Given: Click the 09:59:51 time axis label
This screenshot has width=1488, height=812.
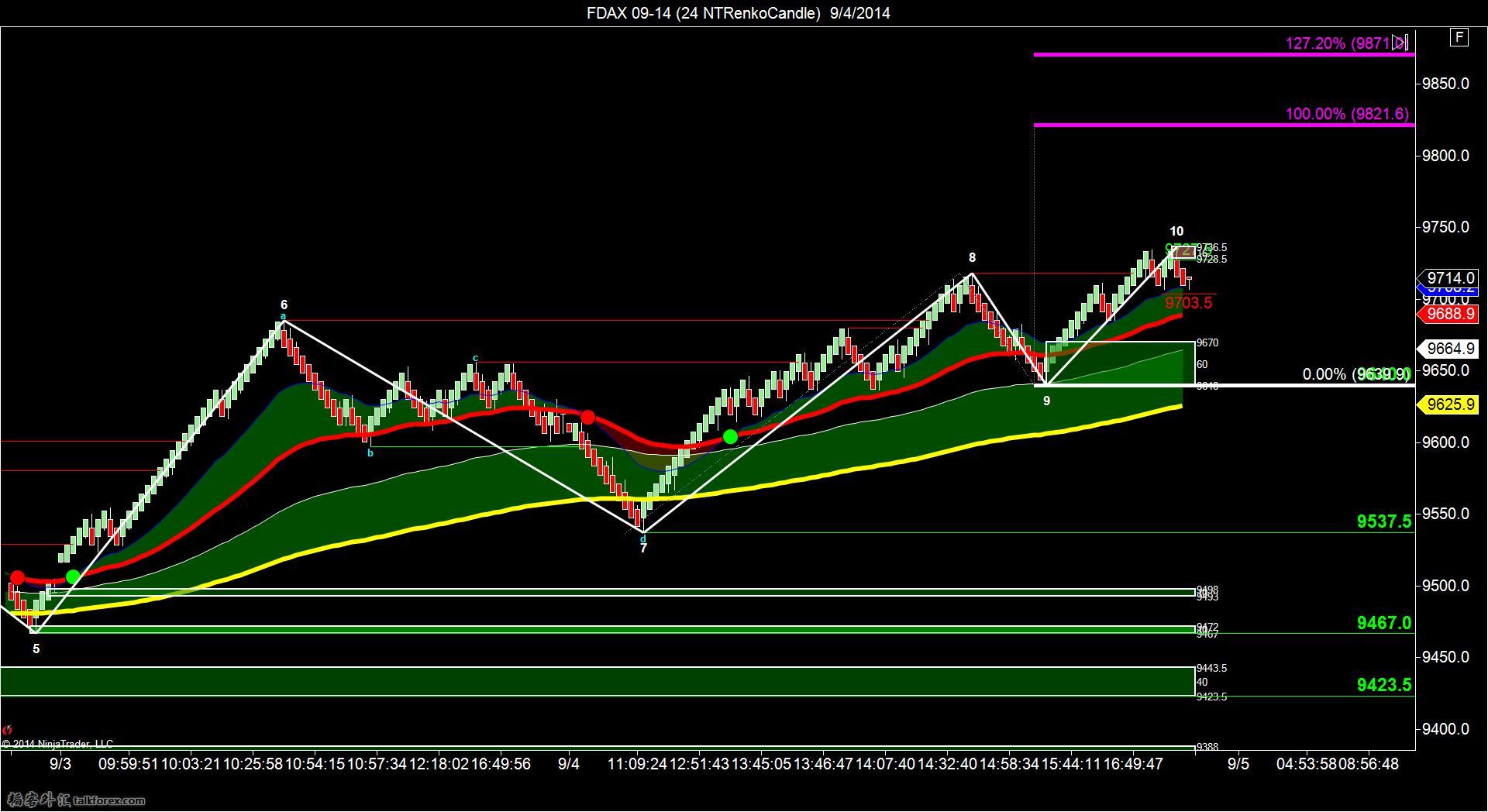Looking at the screenshot, I should [x=128, y=764].
